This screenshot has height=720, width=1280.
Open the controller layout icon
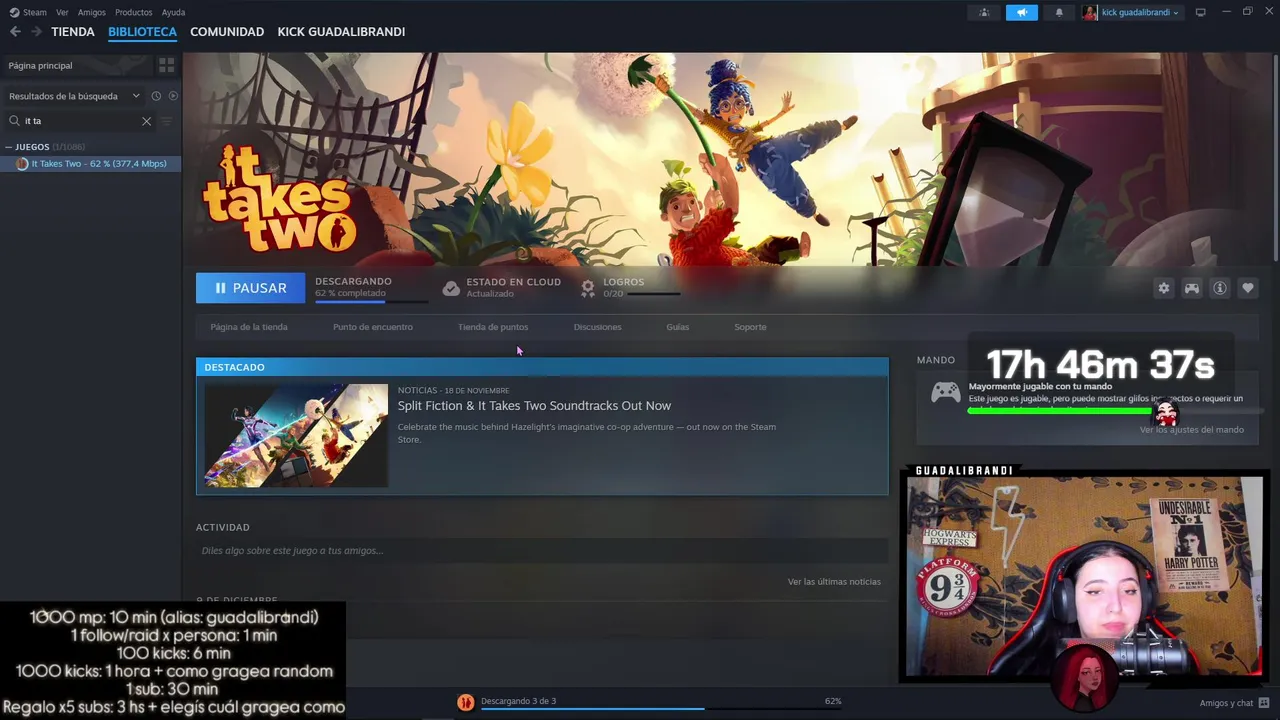(x=1192, y=288)
